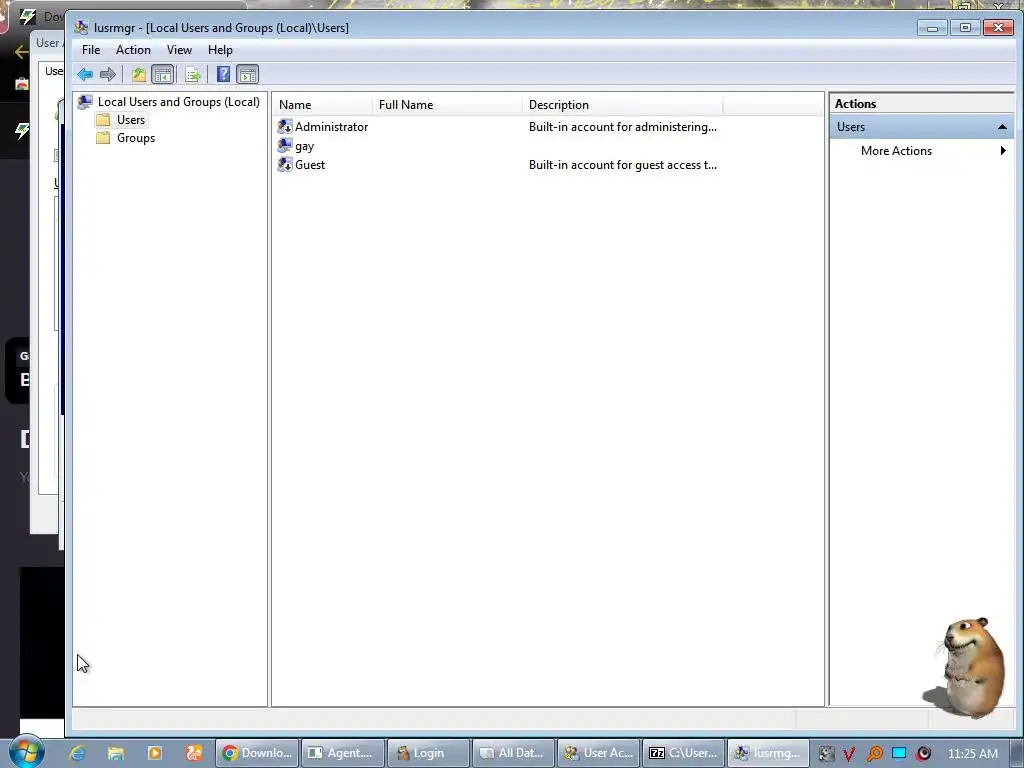Select the Guest user account
This screenshot has width=1024, height=768.
[x=310, y=165]
